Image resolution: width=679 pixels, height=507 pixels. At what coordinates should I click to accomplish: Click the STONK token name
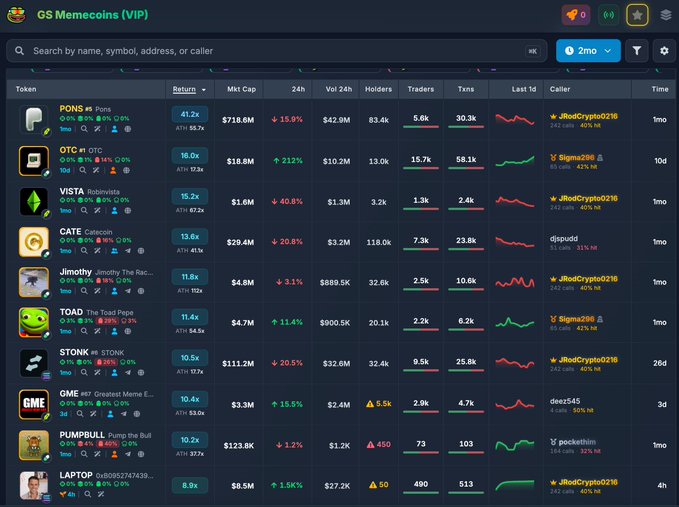[74, 352]
